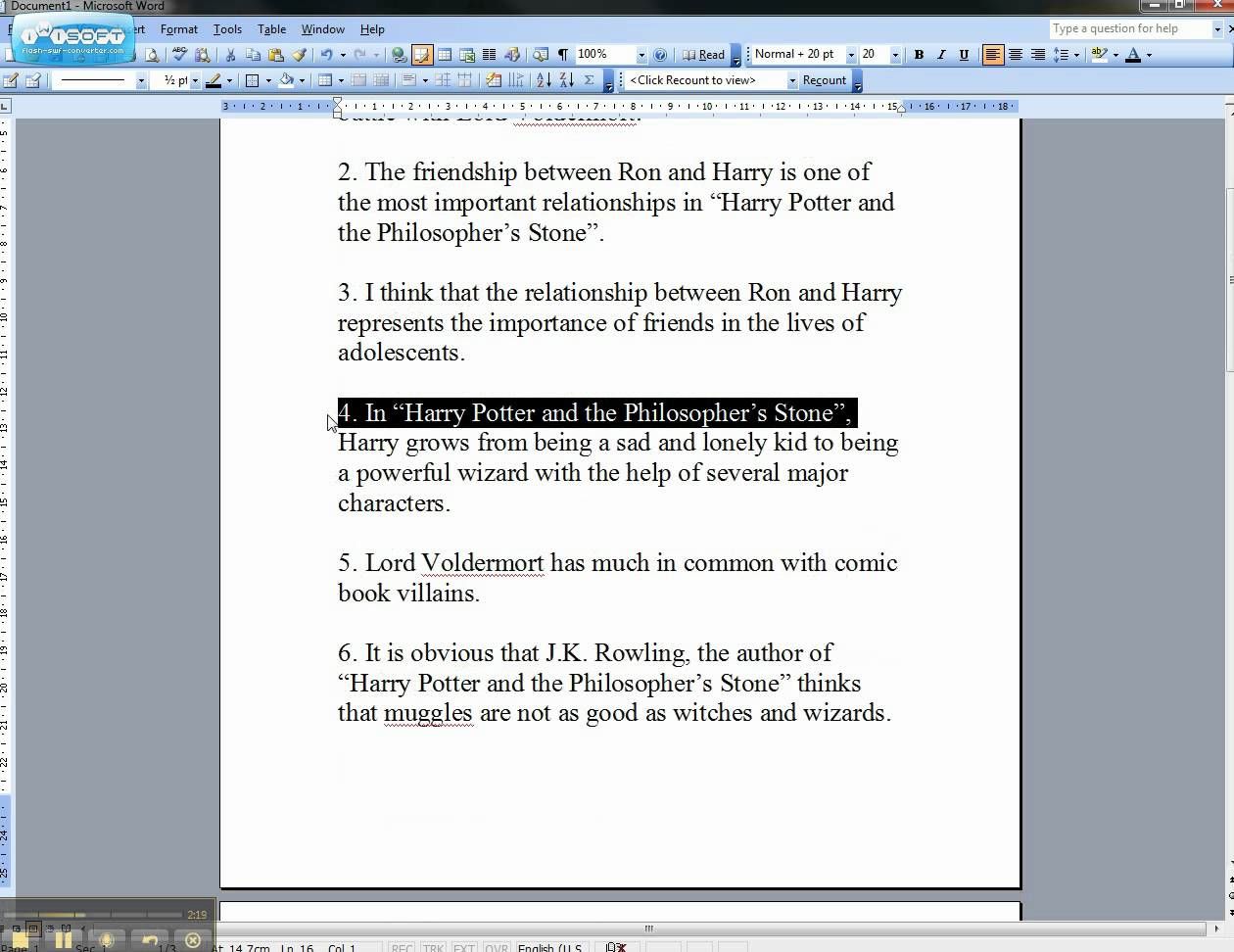Apply the Font Color swatch

[1133, 55]
